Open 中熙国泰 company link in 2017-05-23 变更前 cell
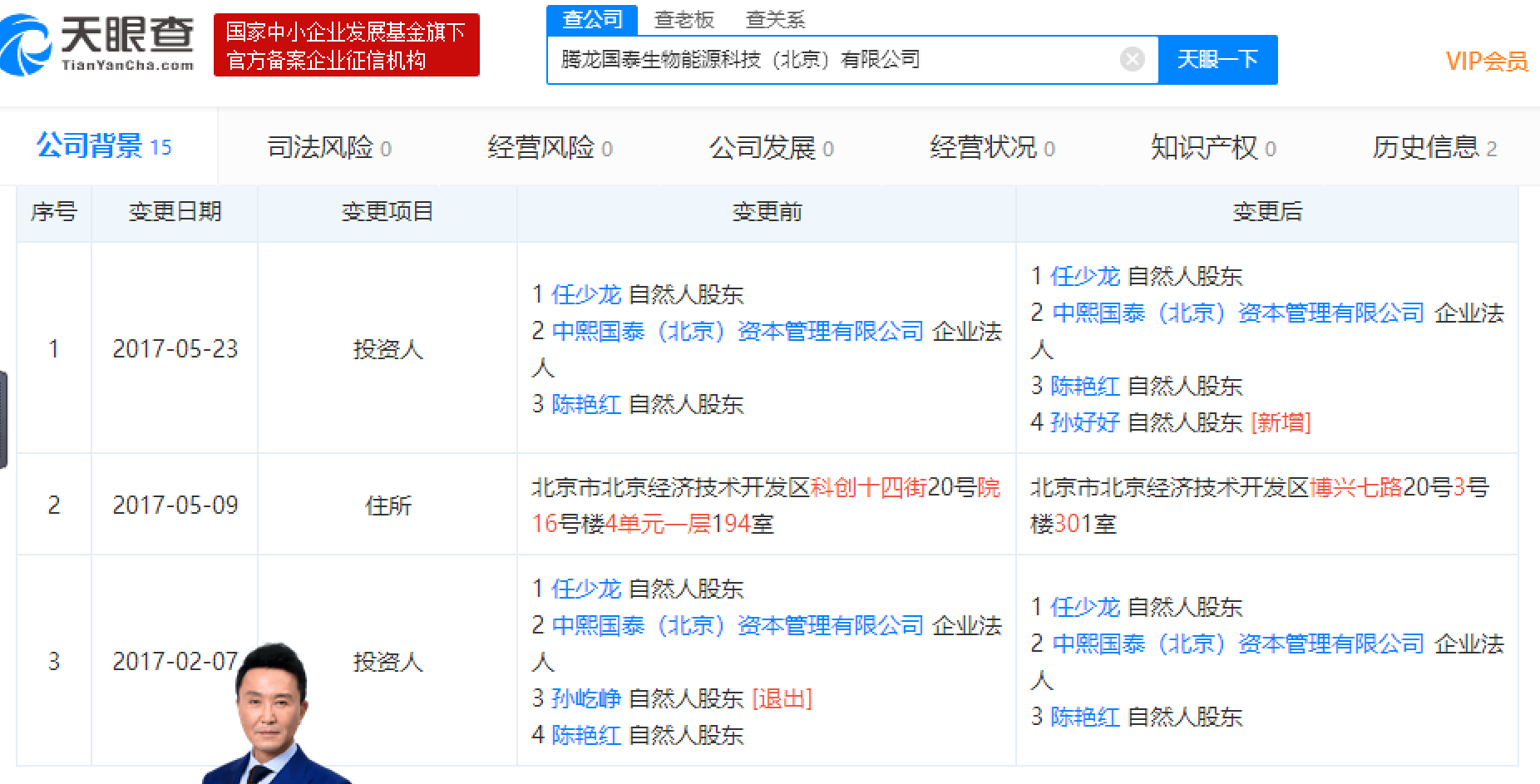The image size is (1540, 784). (x=738, y=331)
